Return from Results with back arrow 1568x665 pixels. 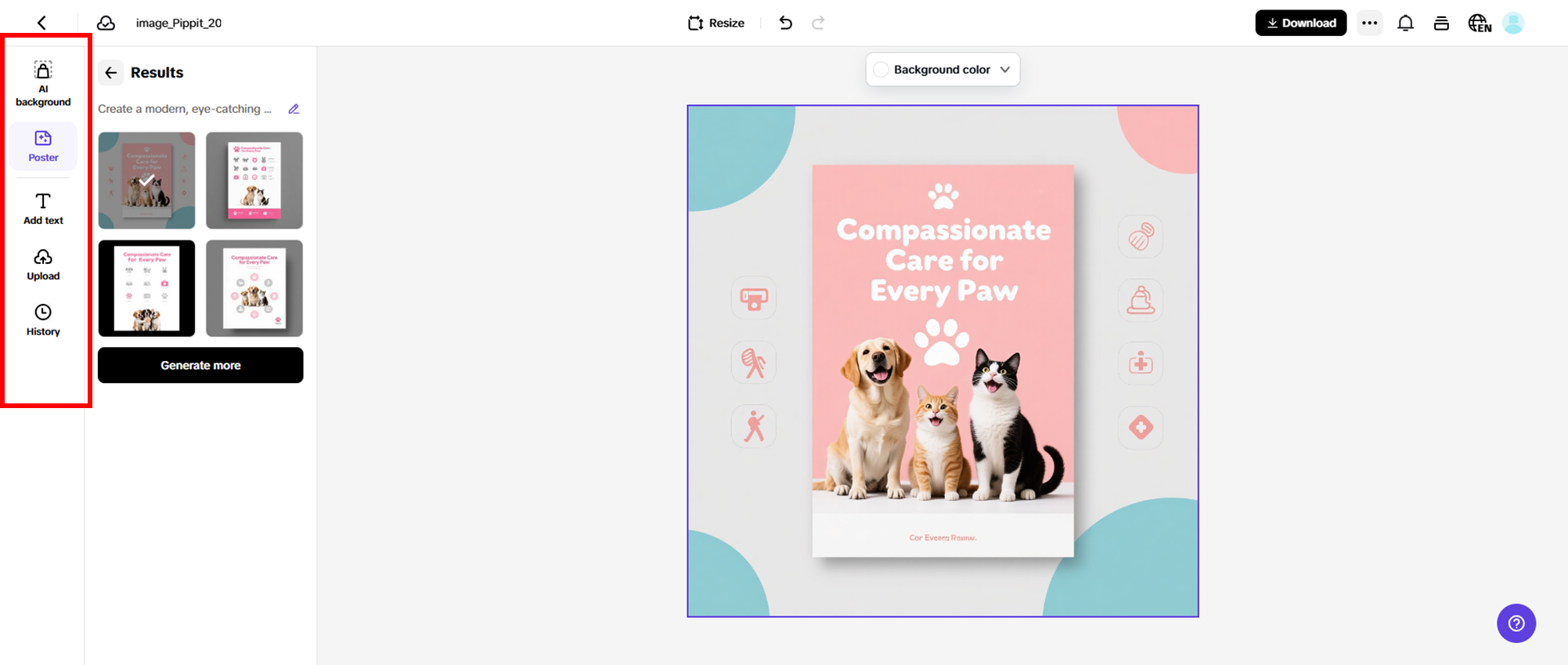[x=110, y=73]
